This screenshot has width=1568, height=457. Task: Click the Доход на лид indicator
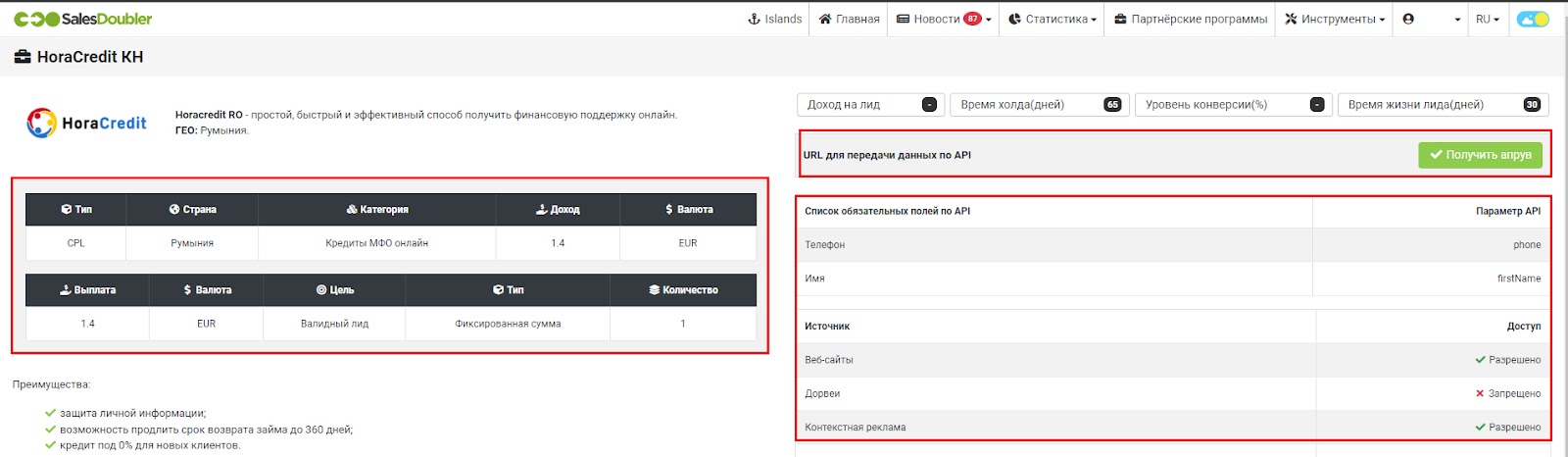(x=871, y=105)
